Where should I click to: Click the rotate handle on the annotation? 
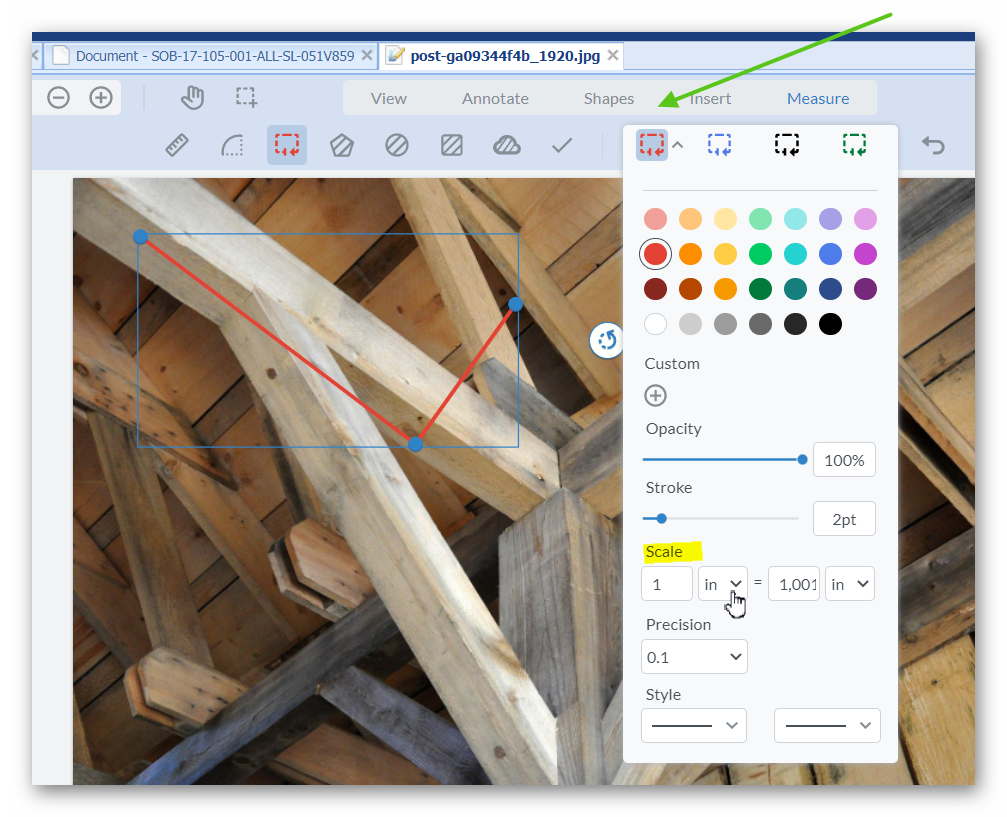click(x=607, y=341)
